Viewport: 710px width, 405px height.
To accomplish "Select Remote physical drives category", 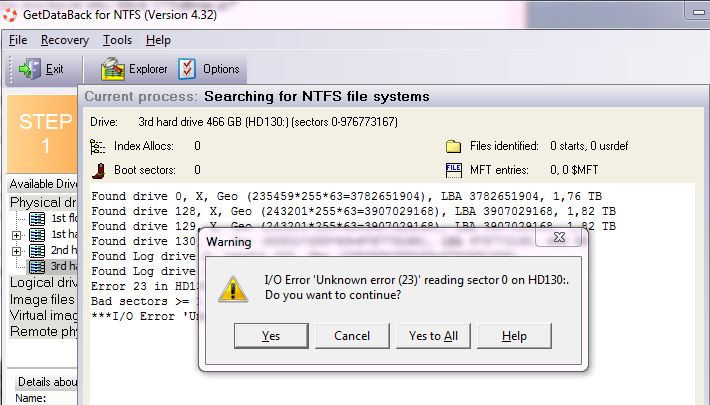I will click(43, 331).
